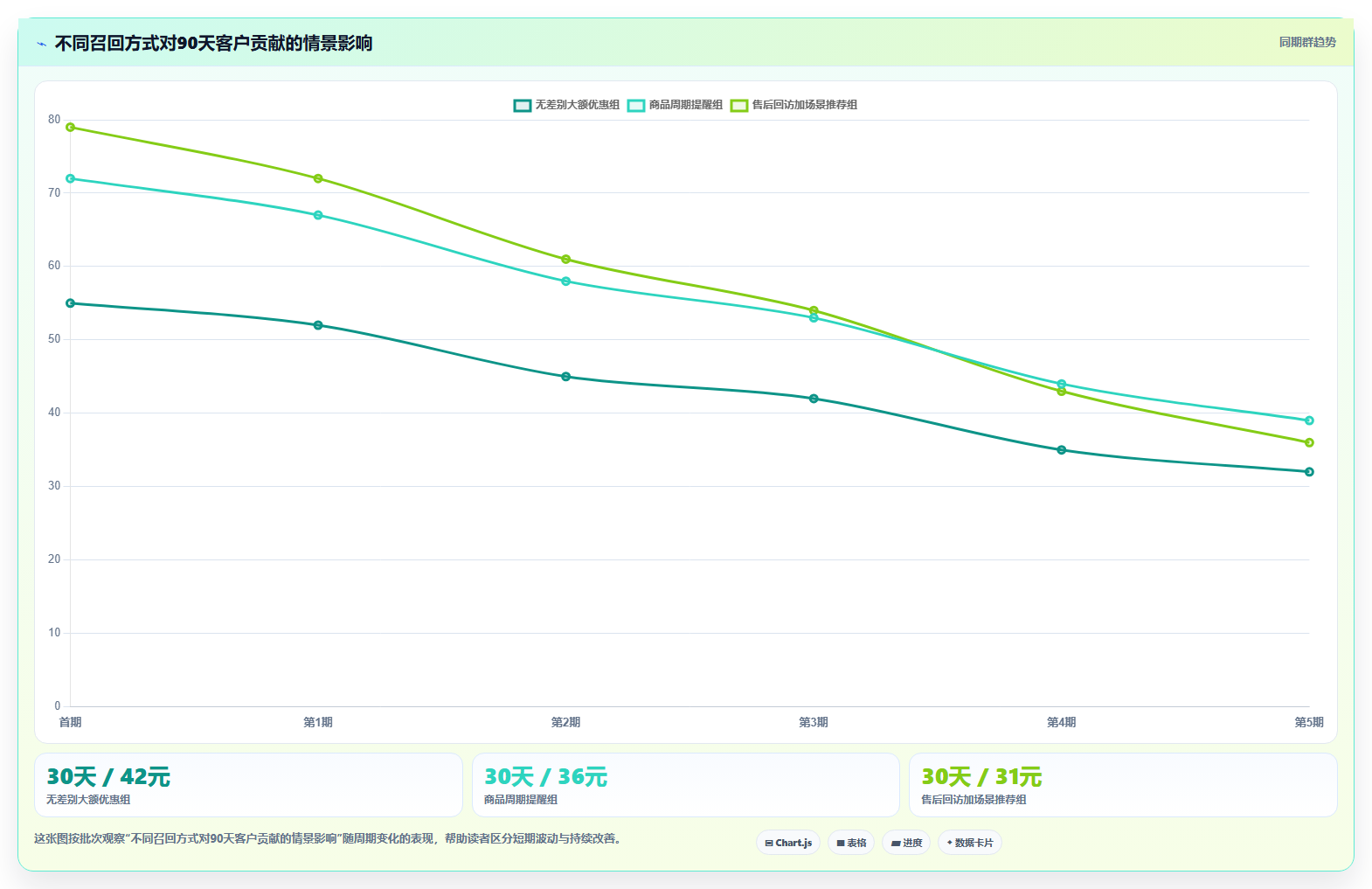Viewport: 1372px width, 889px height.
Task: Select the 进度 chip in the footer
Action: click(906, 843)
